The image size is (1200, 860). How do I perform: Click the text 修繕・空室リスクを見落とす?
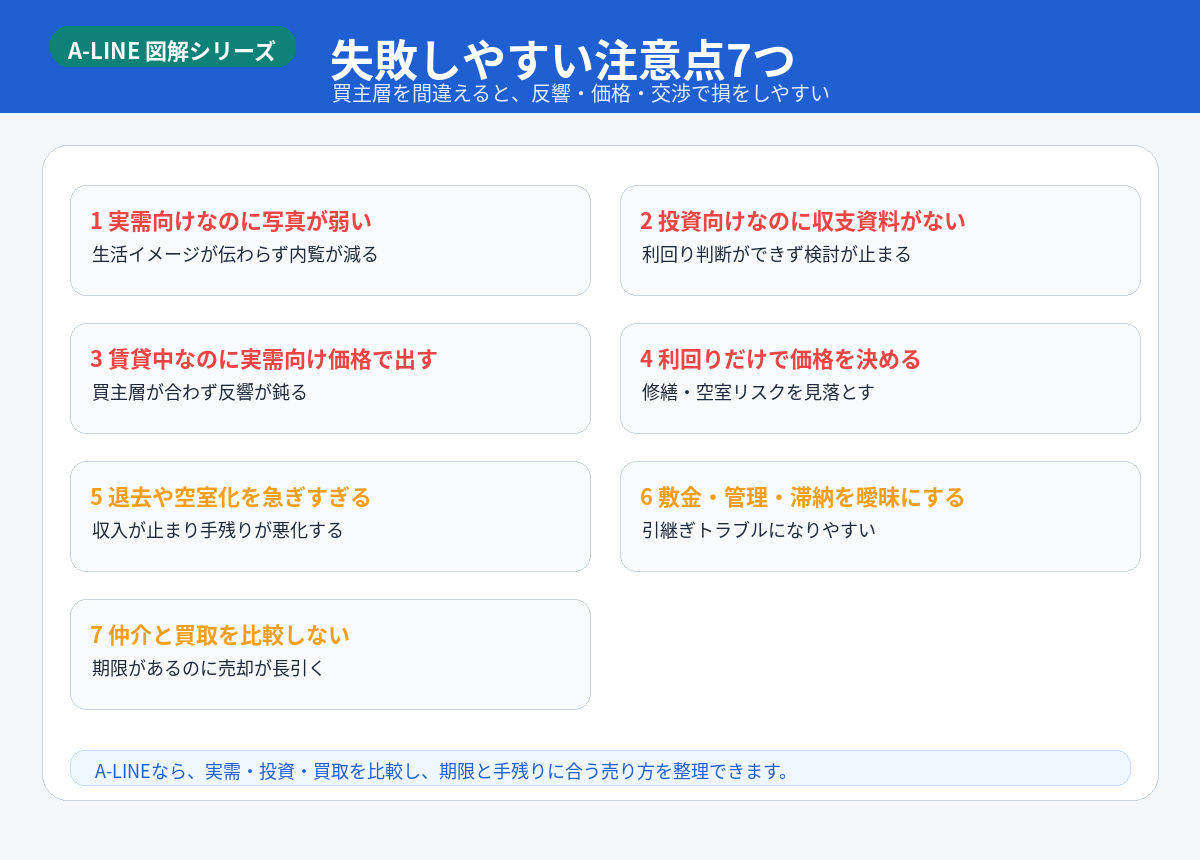[x=758, y=392]
